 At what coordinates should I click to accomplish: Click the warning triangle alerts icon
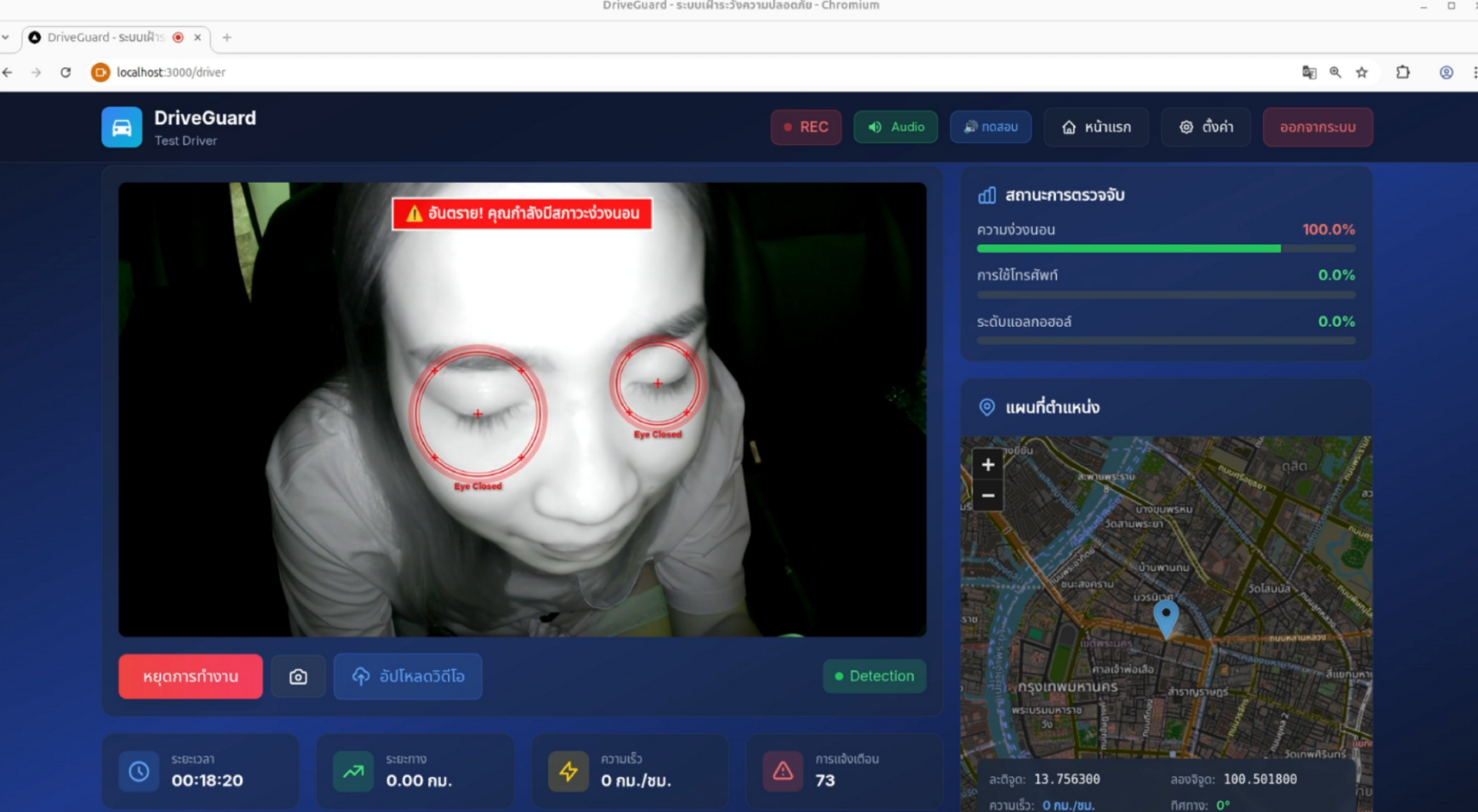pos(782,771)
